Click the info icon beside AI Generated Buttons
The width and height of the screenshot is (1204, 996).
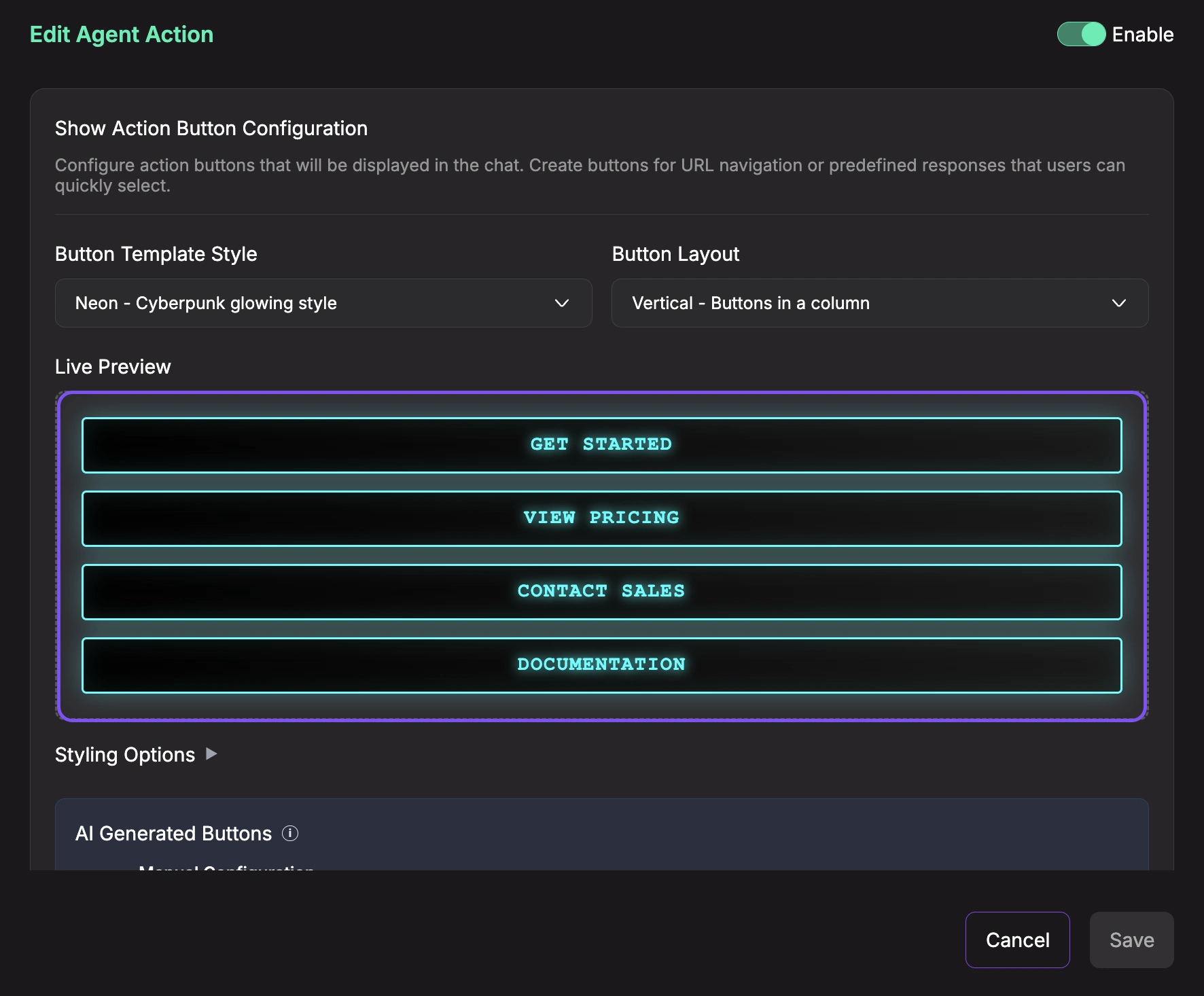(x=290, y=833)
